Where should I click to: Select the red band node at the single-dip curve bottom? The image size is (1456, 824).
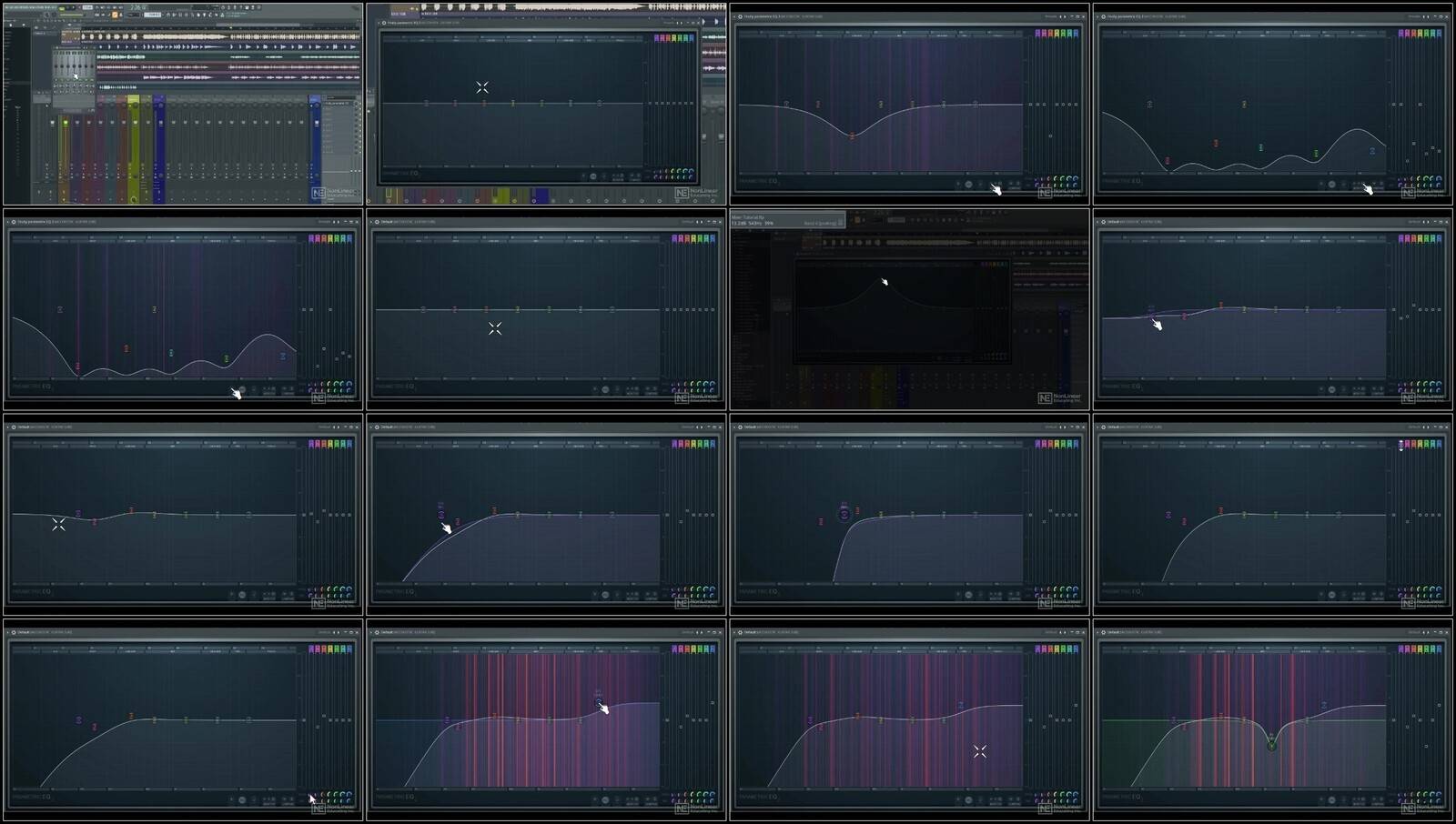[852, 136]
